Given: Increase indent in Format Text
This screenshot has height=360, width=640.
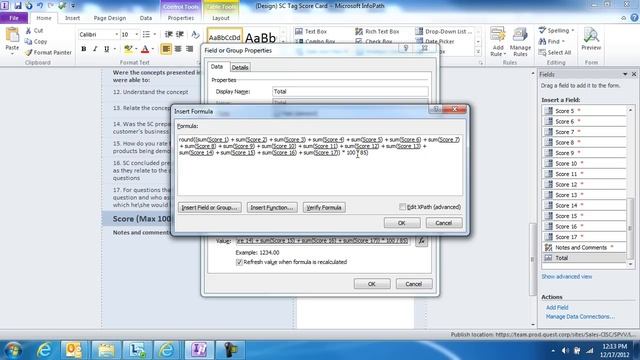Looking at the screenshot, I should click(x=180, y=34).
